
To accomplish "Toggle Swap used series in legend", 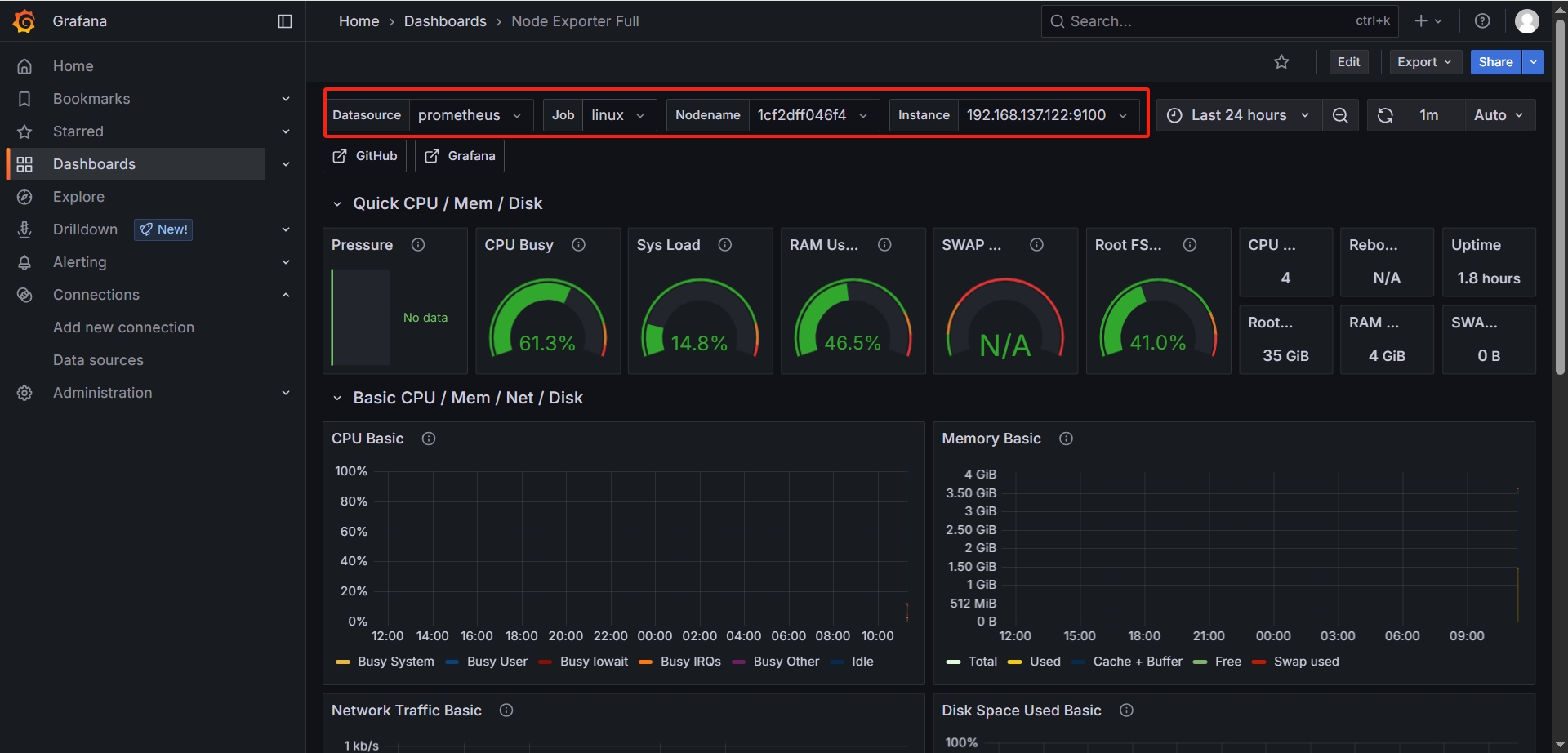I will point(1306,662).
